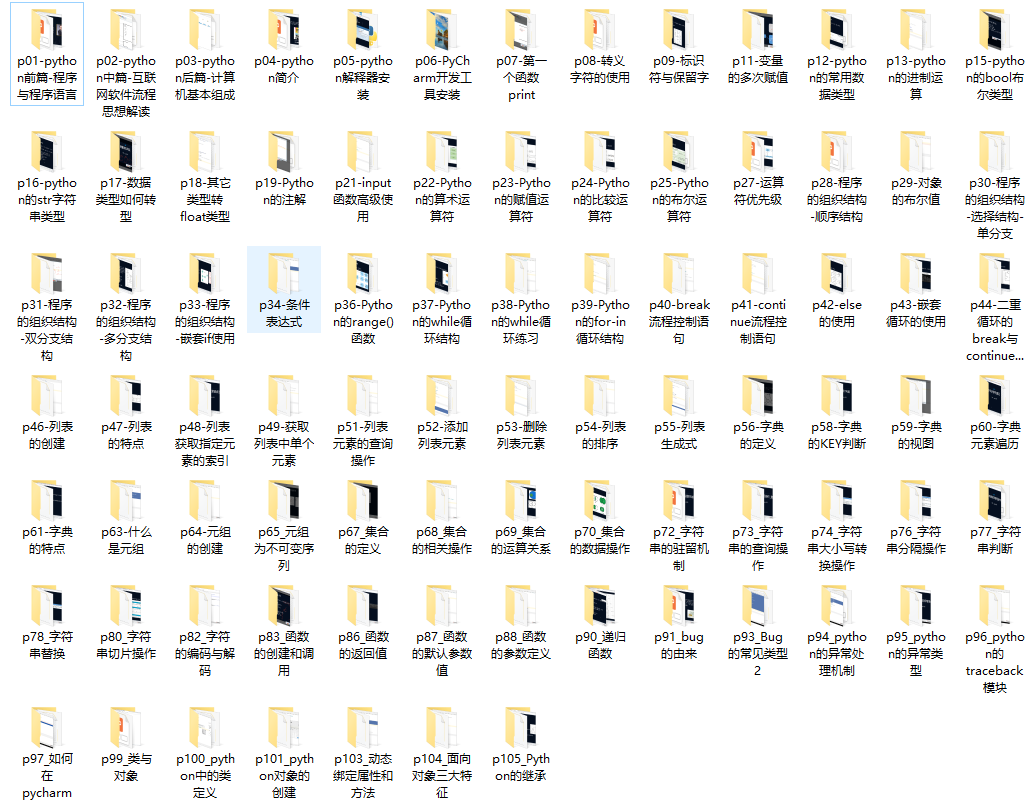Screen dimensions: 1036x806
Task: Select the p36-Python的range()函数 folder icon
Action: click(x=363, y=274)
